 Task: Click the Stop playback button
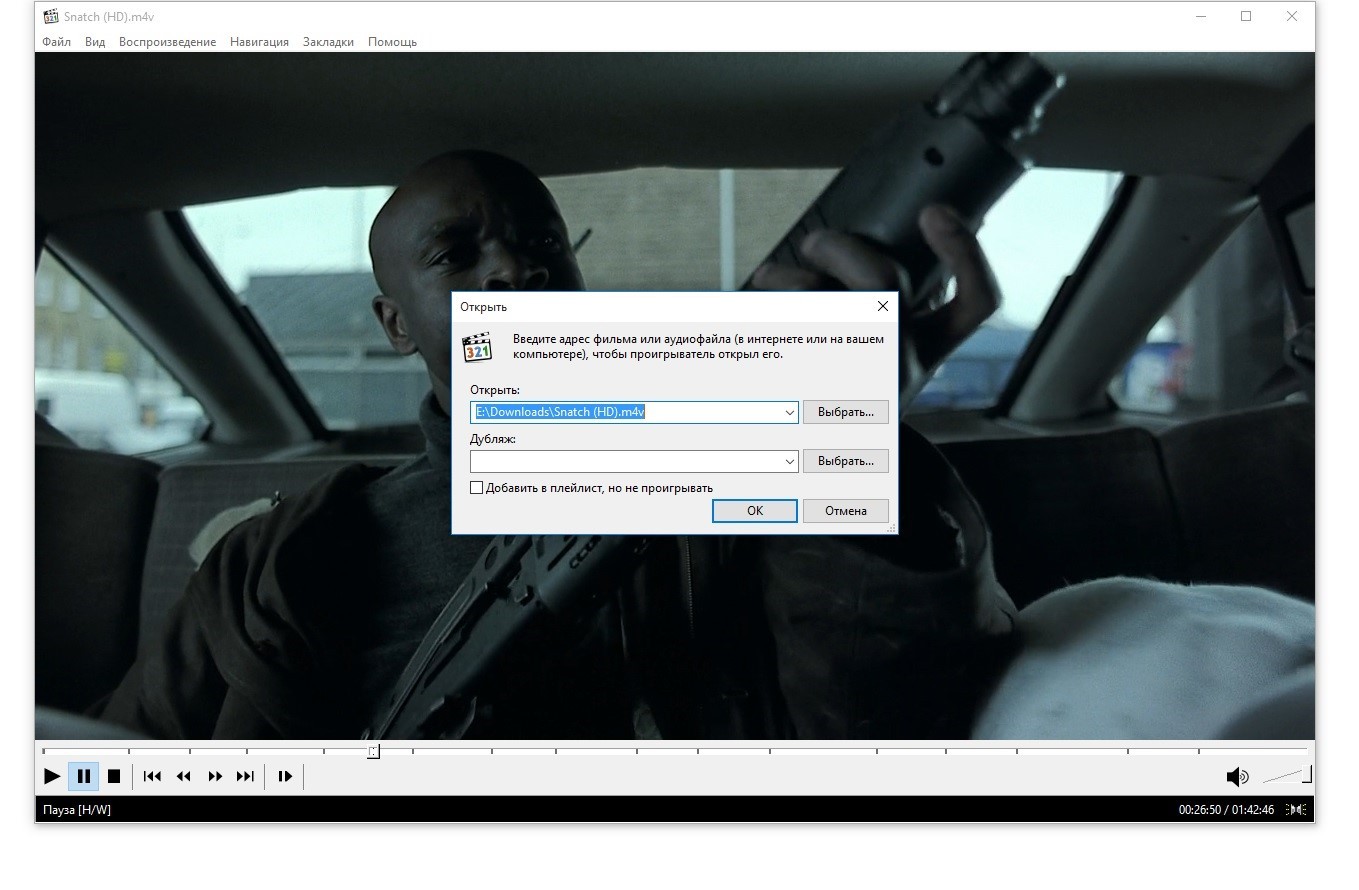[114, 776]
